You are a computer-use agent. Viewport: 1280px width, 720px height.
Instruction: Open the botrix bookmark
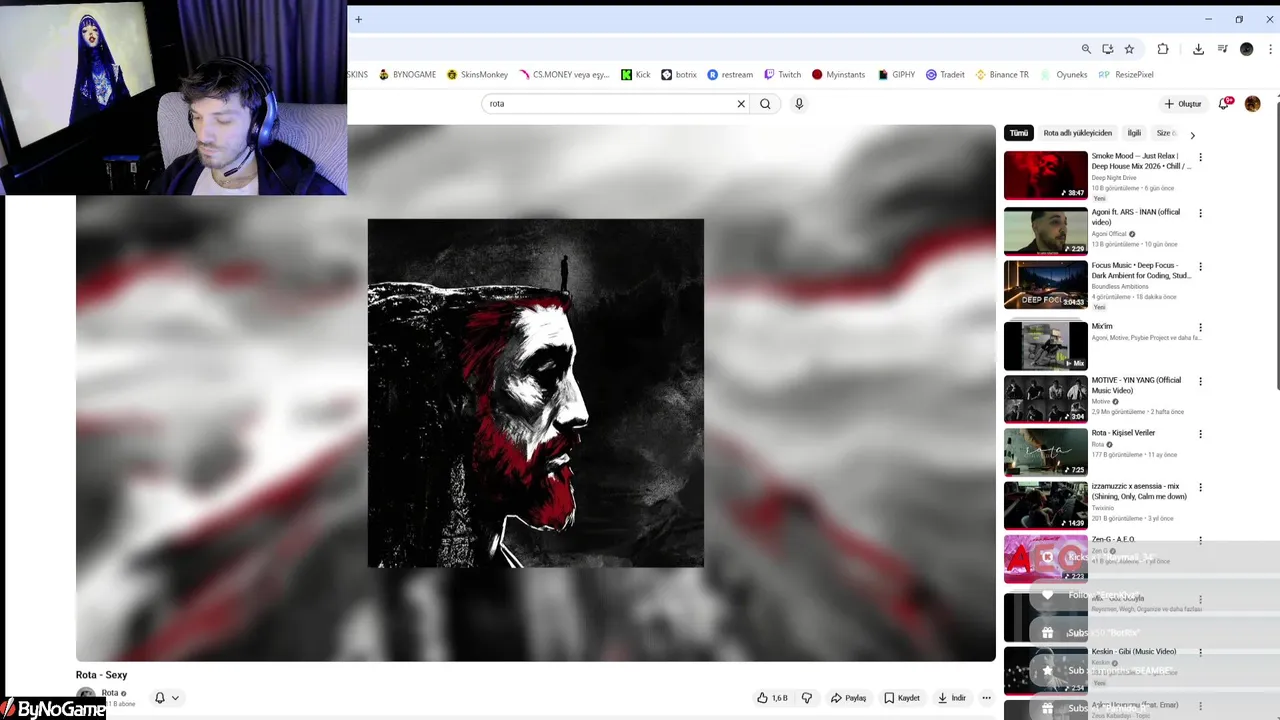679,75
